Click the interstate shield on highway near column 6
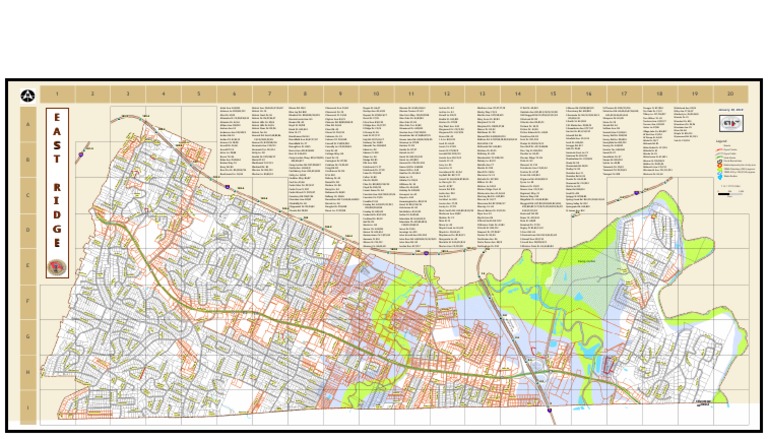The width and height of the screenshot is (768, 439). pos(228,187)
